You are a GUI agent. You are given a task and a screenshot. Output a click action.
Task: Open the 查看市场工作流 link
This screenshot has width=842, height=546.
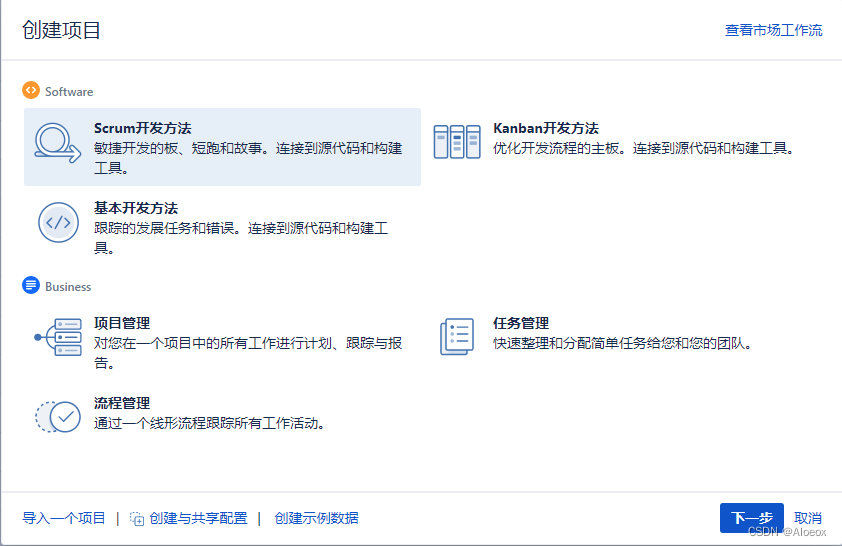(x=773, y=30)
